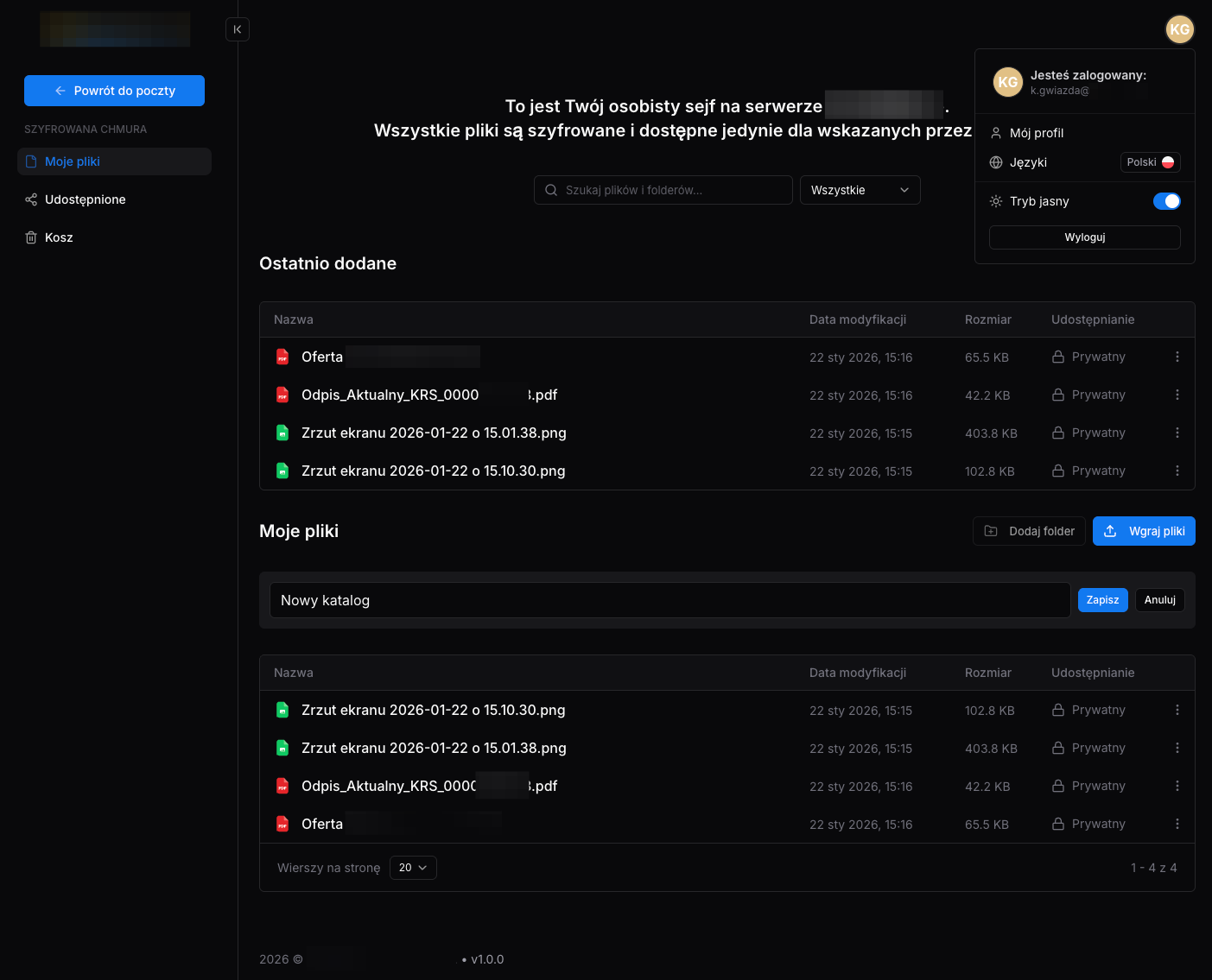Click Zapisz to save new folder

coord(1102,600)
